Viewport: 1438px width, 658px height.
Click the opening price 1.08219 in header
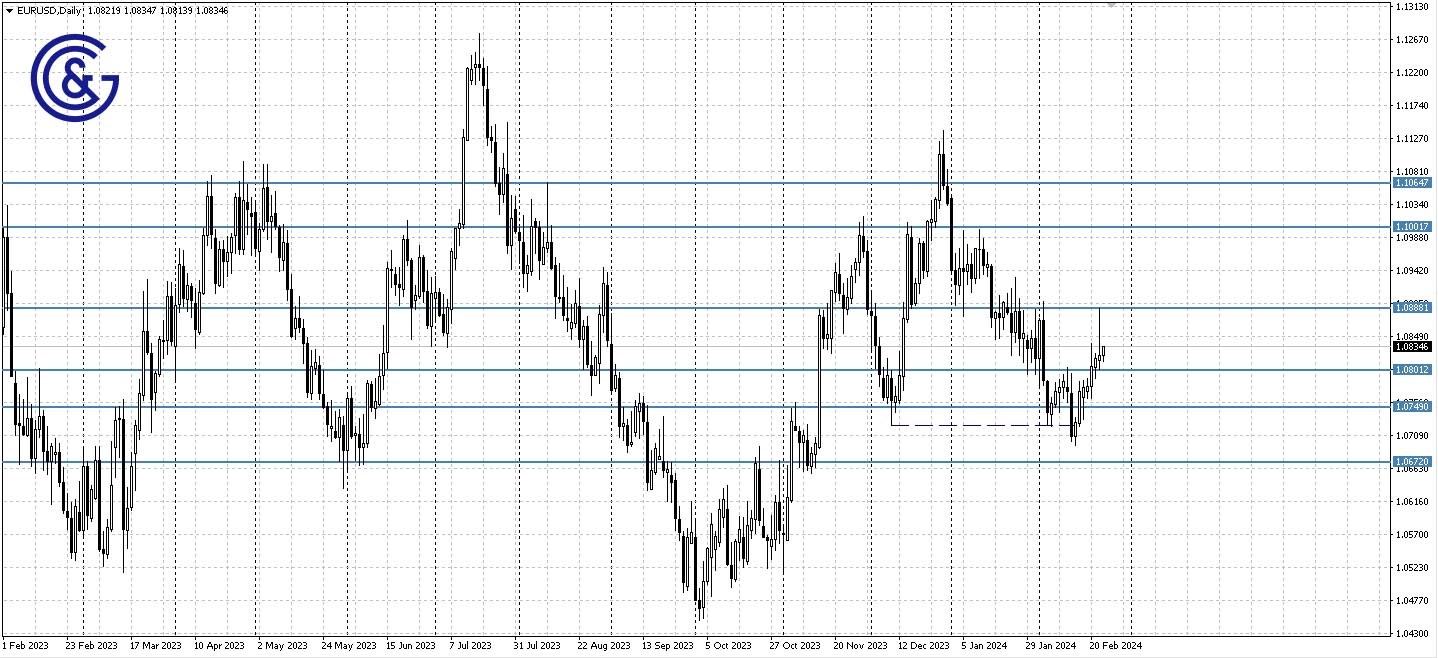pos(103,10)
